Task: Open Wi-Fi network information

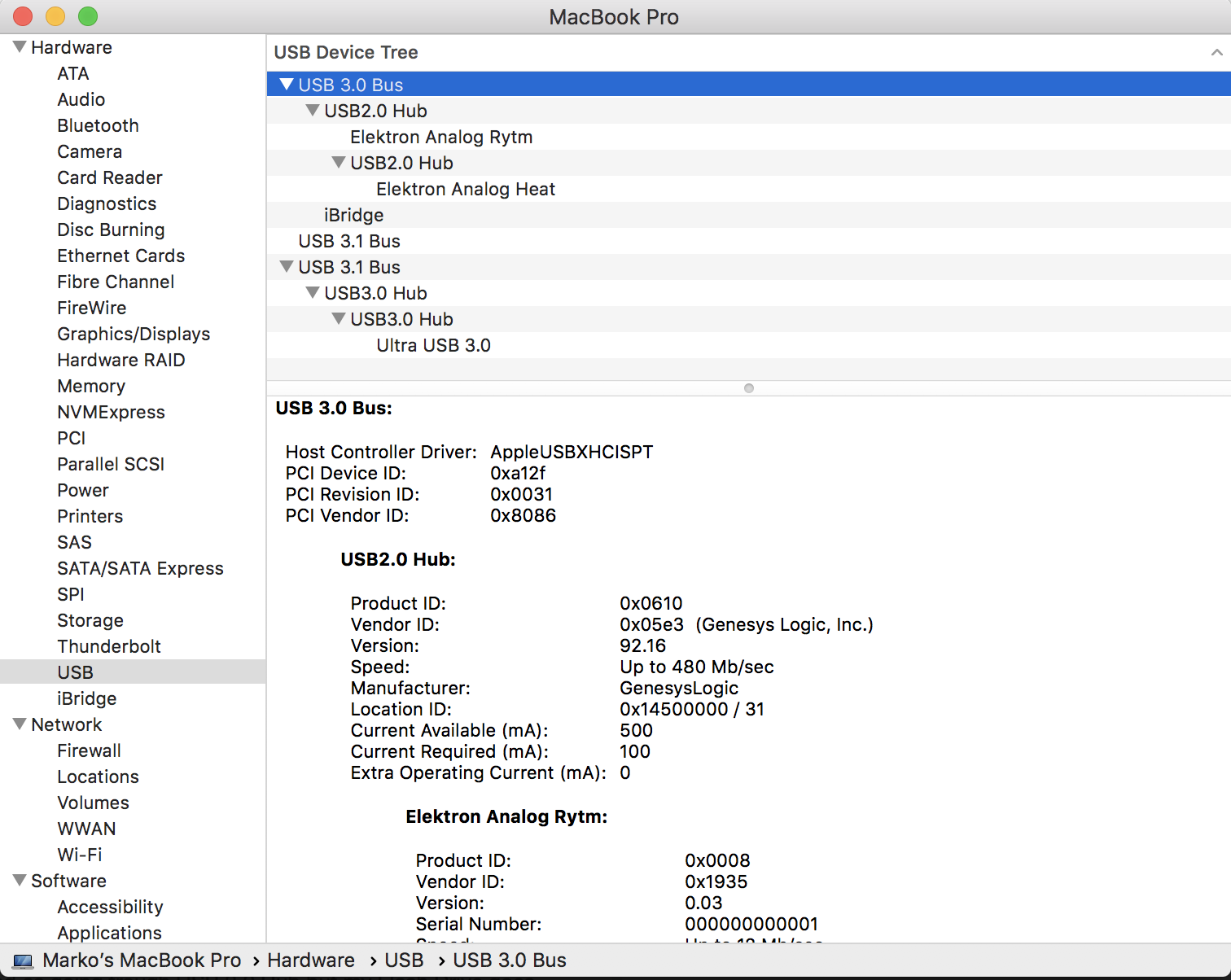Action: click(x=80, y=855)
